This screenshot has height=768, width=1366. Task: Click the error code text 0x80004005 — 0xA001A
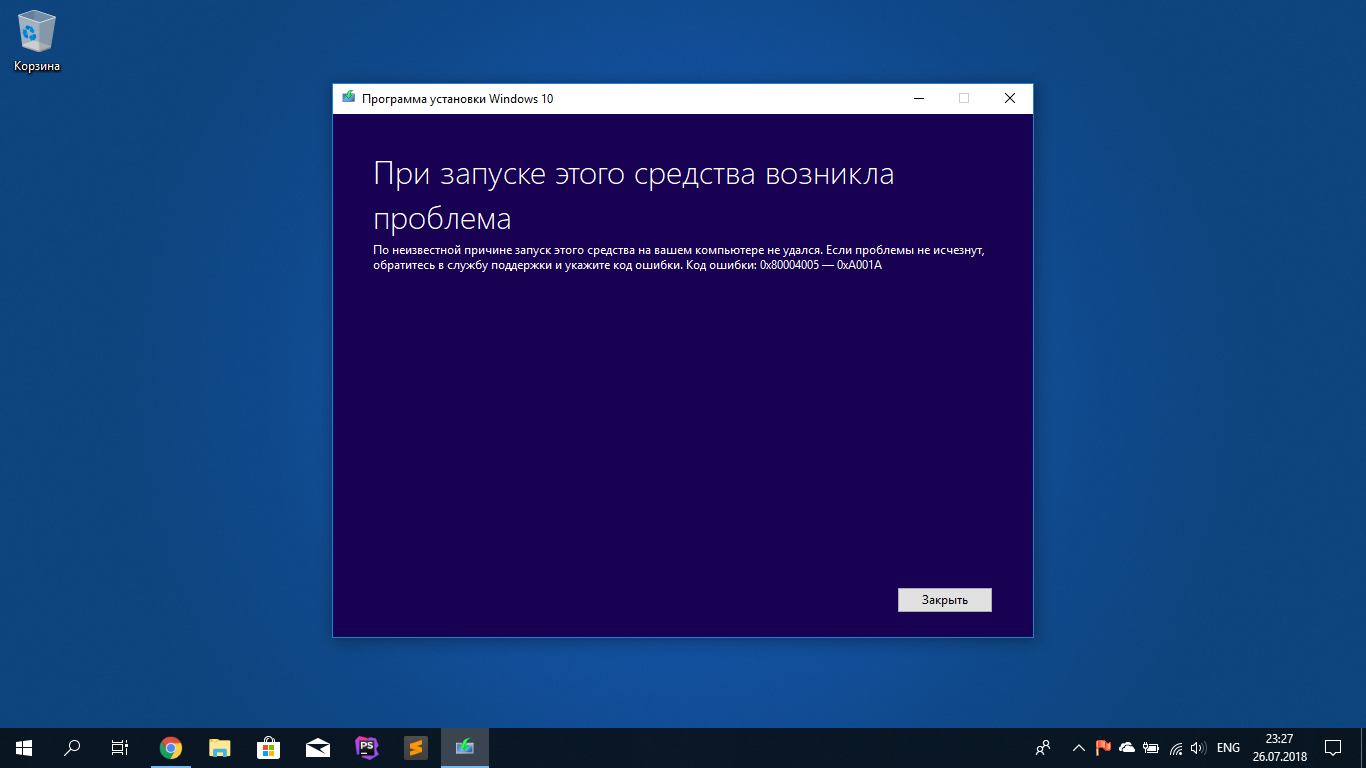point(821,266)
